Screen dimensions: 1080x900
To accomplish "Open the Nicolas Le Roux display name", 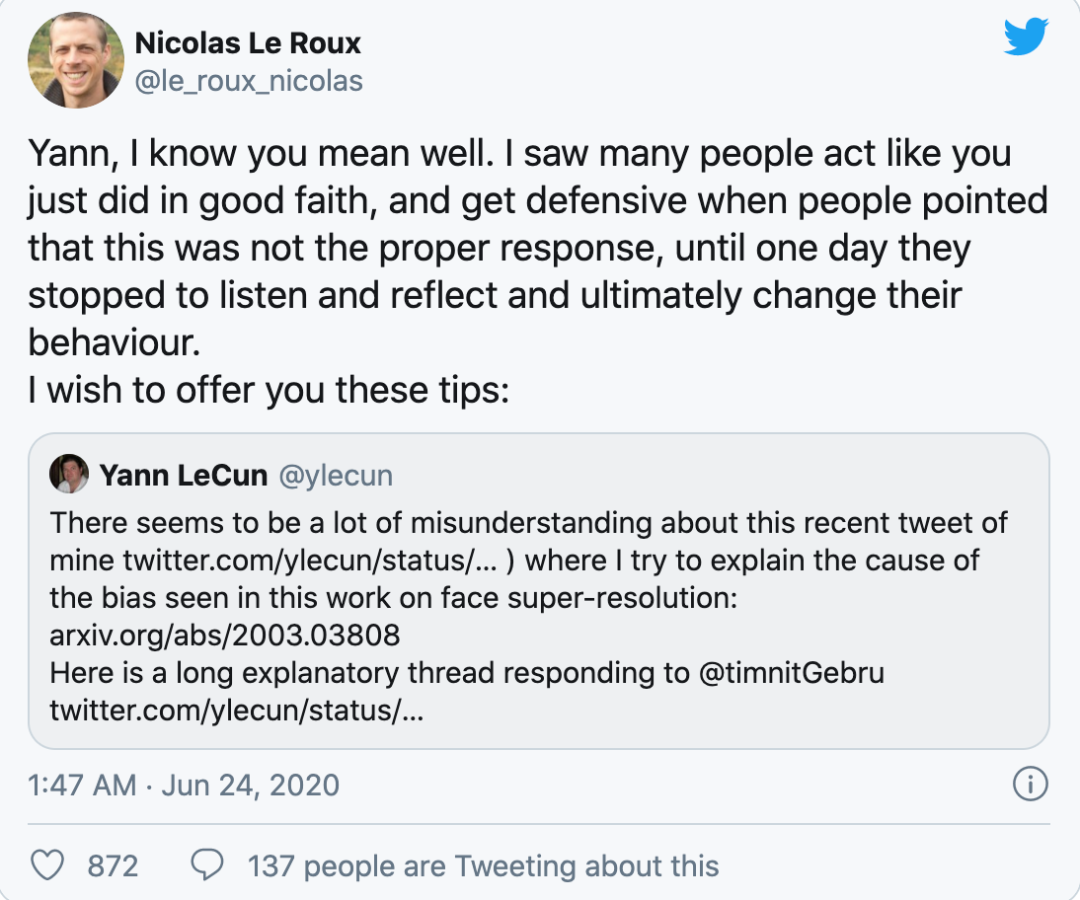I will click(x=247, y=43).
